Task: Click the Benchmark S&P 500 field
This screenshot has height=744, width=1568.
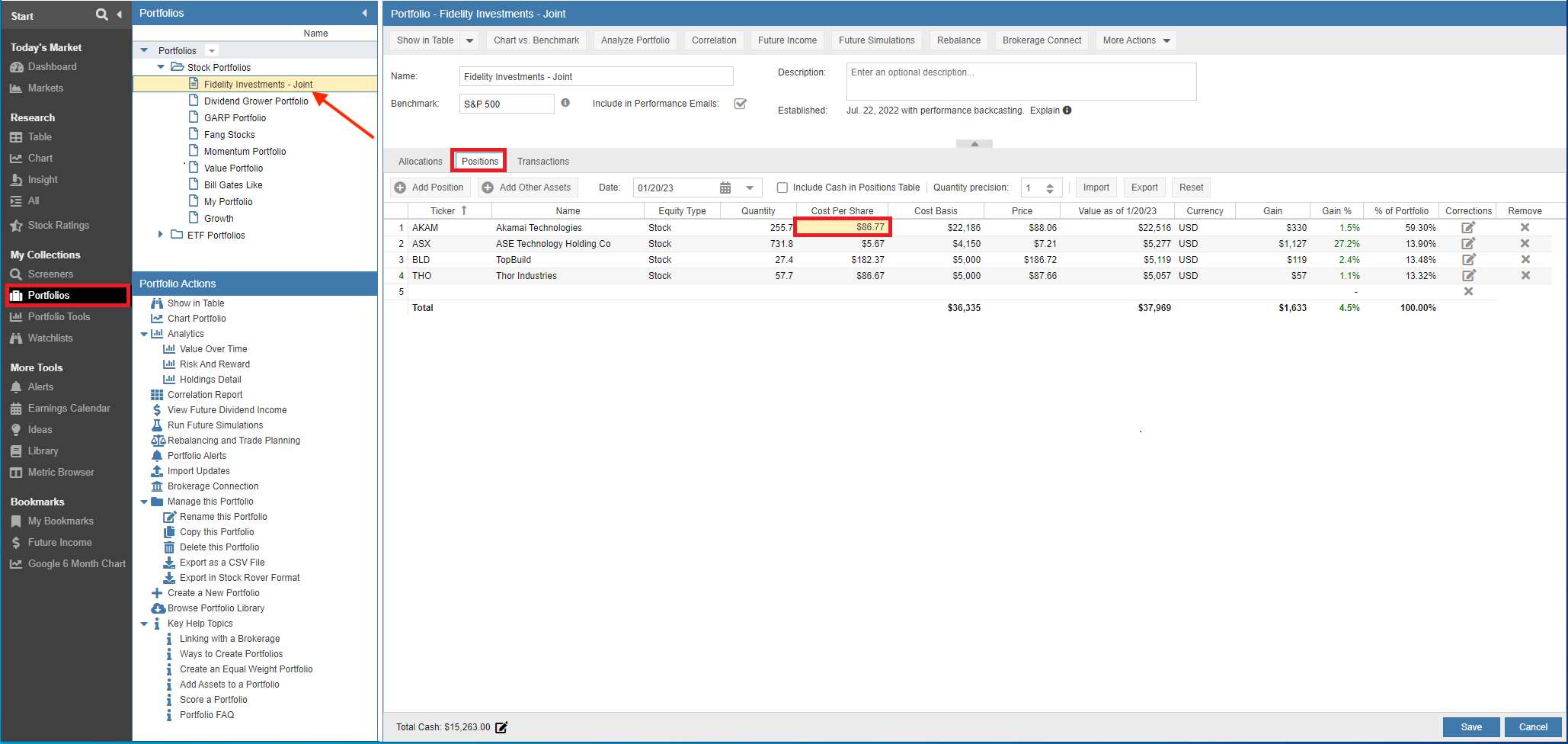Action: pyautogui.click(x=507, y=104)
